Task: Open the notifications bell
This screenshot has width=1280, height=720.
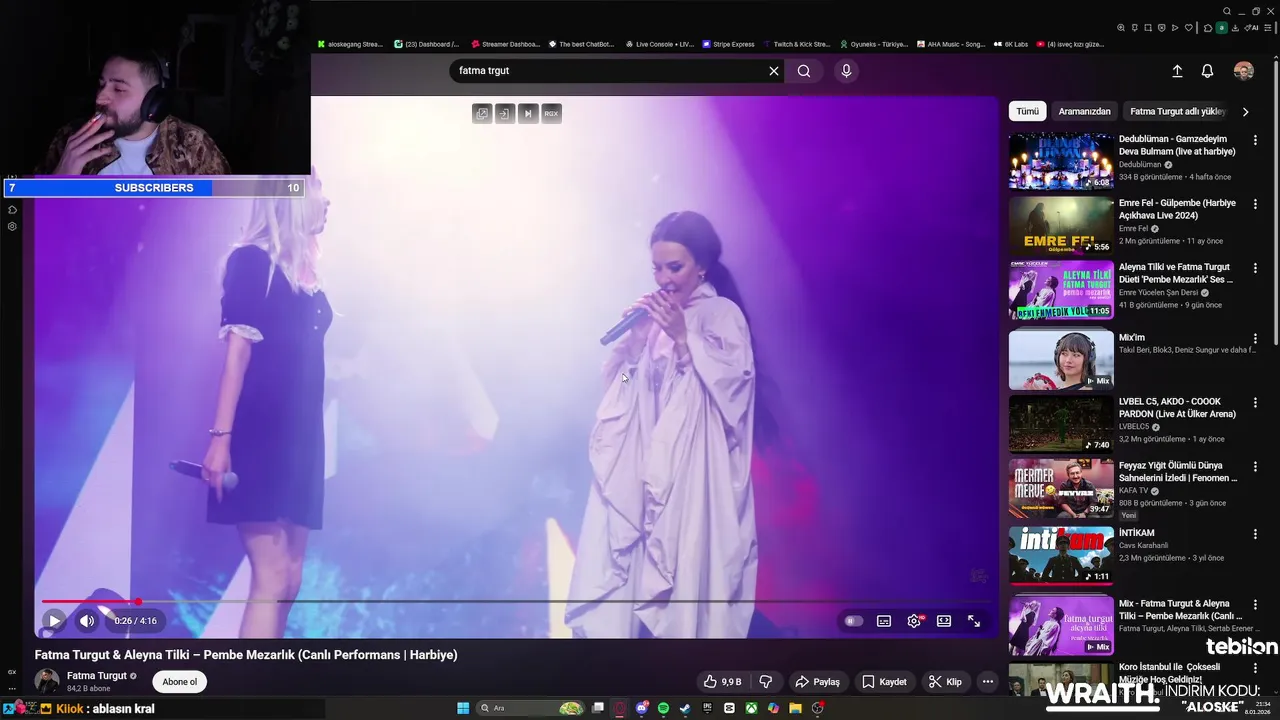Action: (1207, 71)
